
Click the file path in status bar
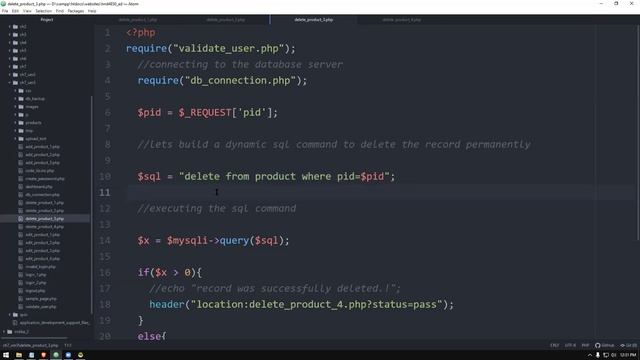tap(31, 345)
